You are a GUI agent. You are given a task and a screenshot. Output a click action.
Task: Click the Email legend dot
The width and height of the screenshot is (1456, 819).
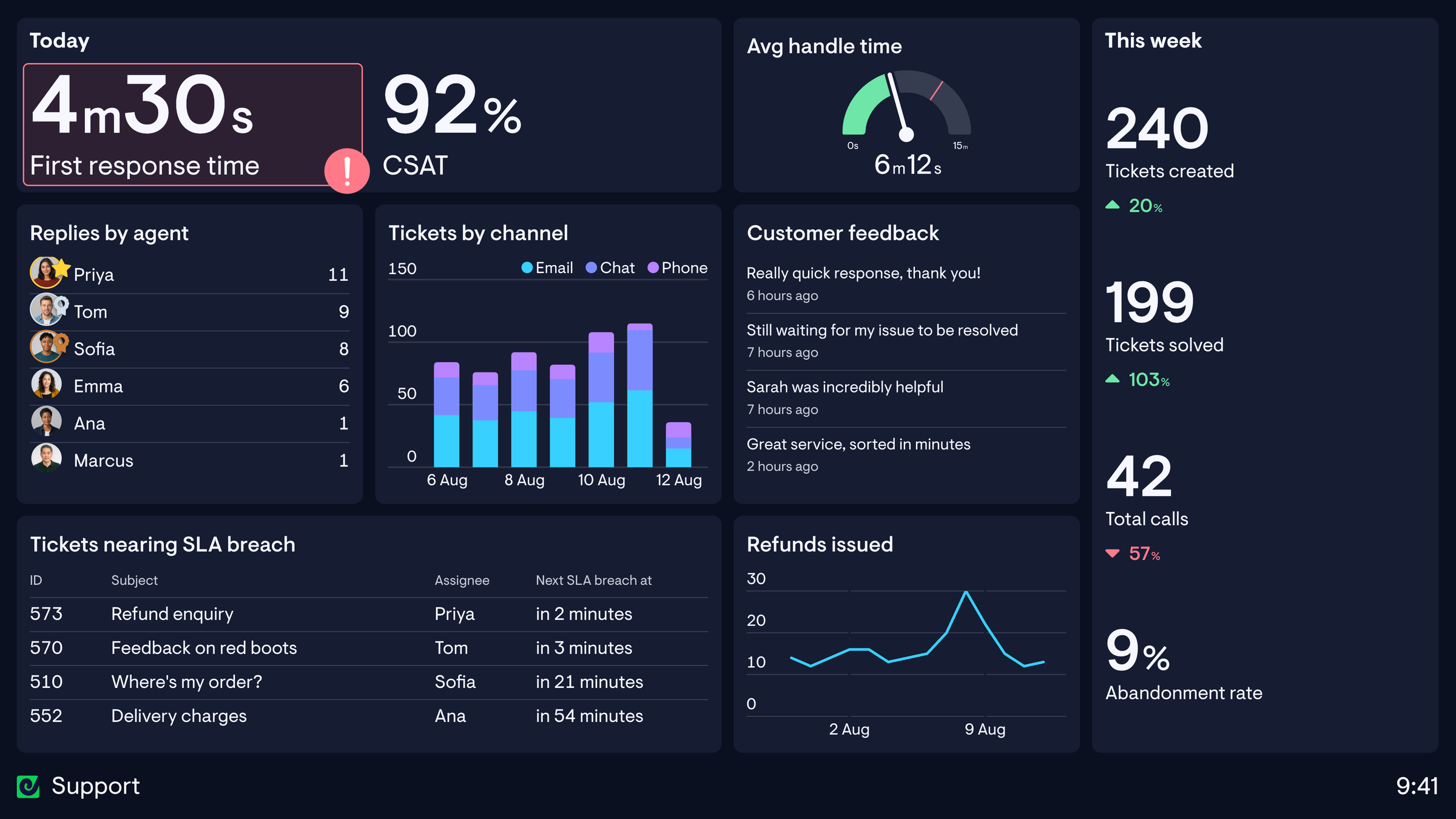point(527,268)
